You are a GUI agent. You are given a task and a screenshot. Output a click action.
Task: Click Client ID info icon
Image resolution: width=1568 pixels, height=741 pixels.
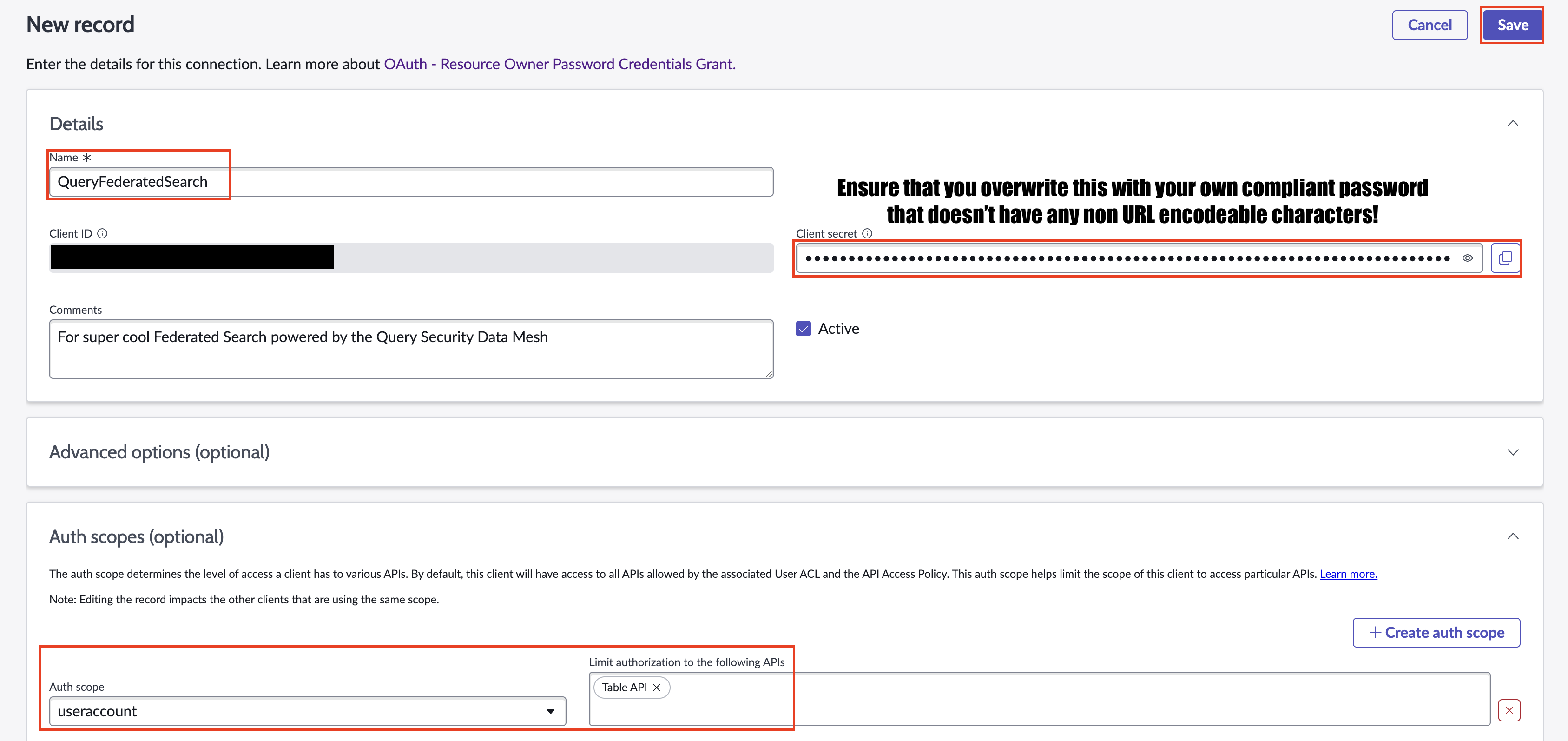(x=102, y=233)
